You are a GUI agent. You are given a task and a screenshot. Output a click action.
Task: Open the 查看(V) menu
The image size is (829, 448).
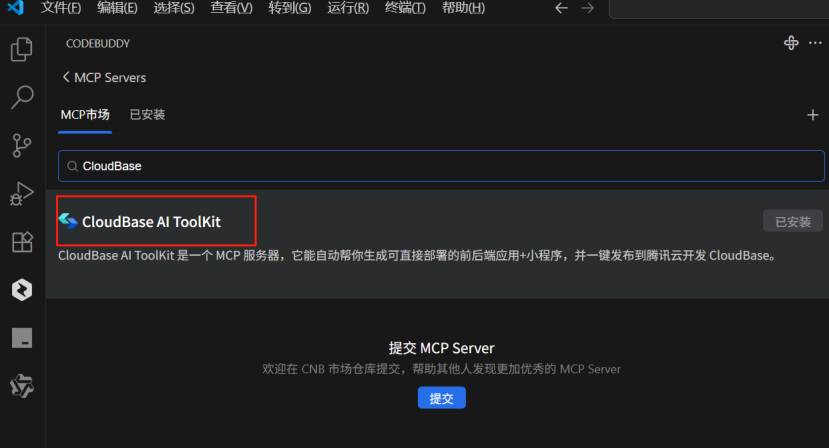click(232, 8)
